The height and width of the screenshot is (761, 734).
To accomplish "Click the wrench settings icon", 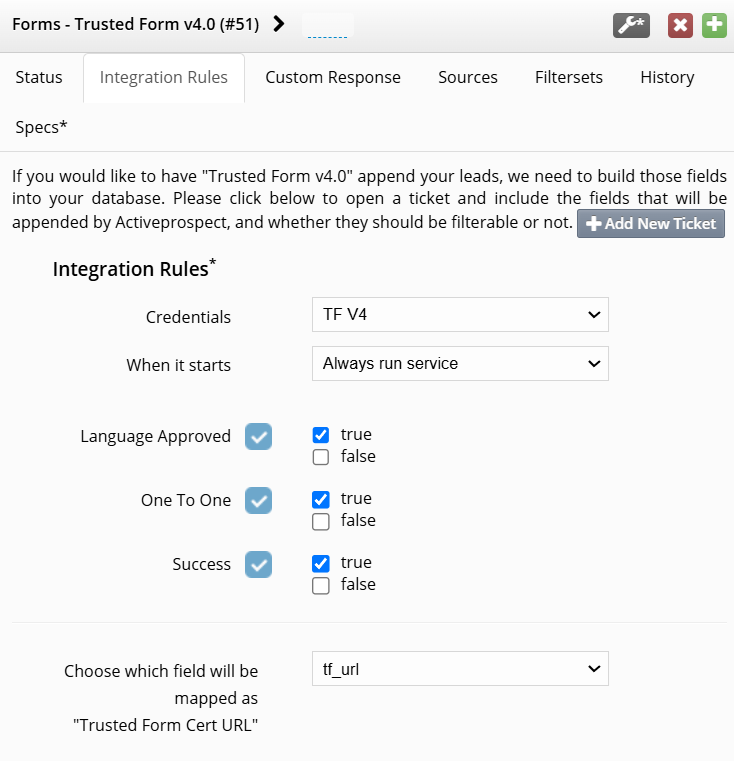I will (631, 25).
